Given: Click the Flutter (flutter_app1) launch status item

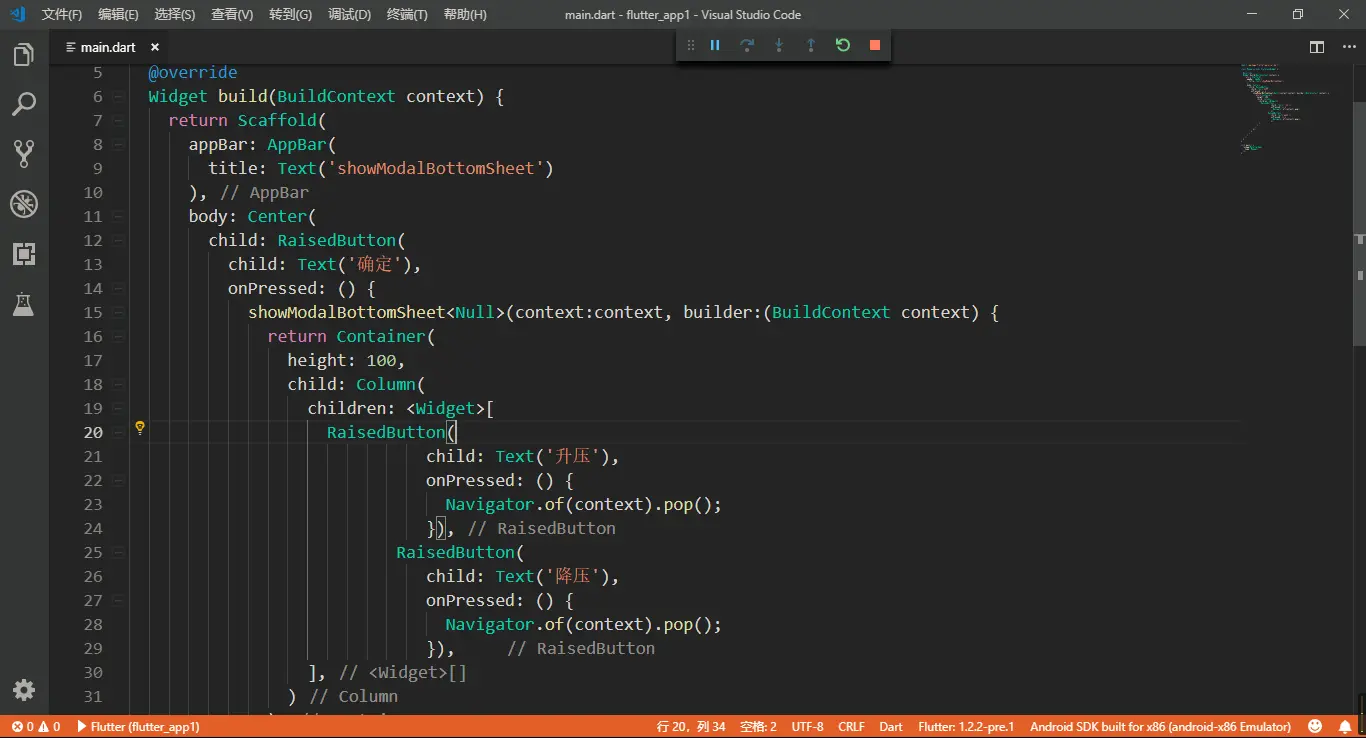Looking at the screenshot, I should (138, 727).
